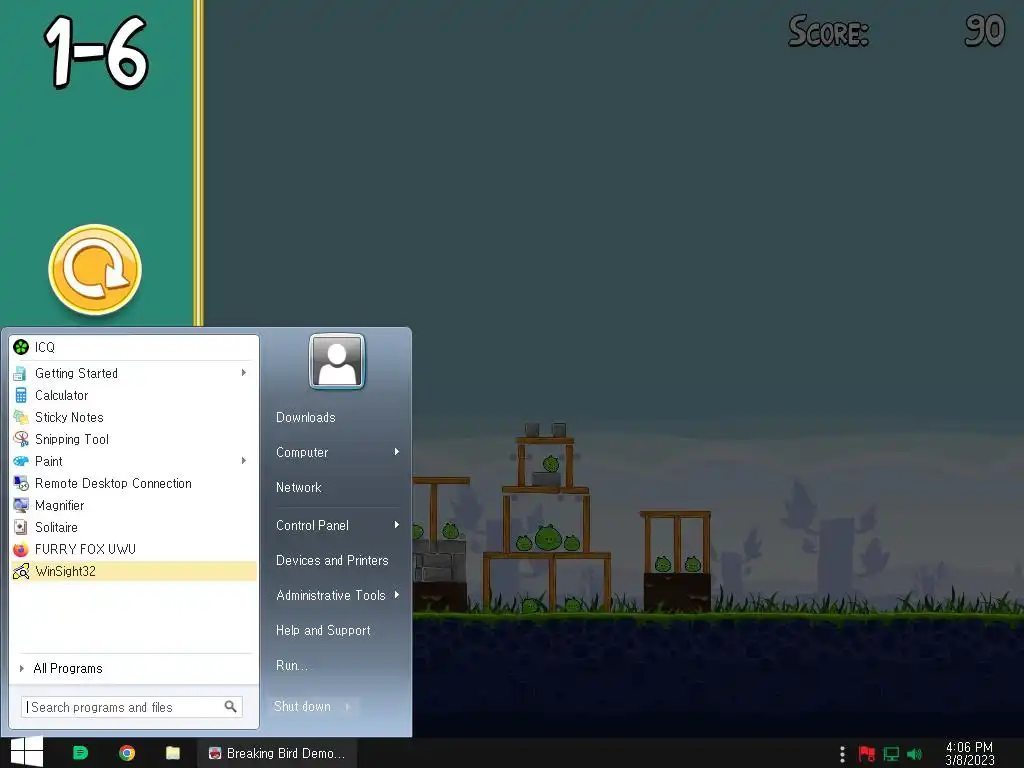Click the 1-6 level title
Screen dimensions: 1024x768
(96, 51)
